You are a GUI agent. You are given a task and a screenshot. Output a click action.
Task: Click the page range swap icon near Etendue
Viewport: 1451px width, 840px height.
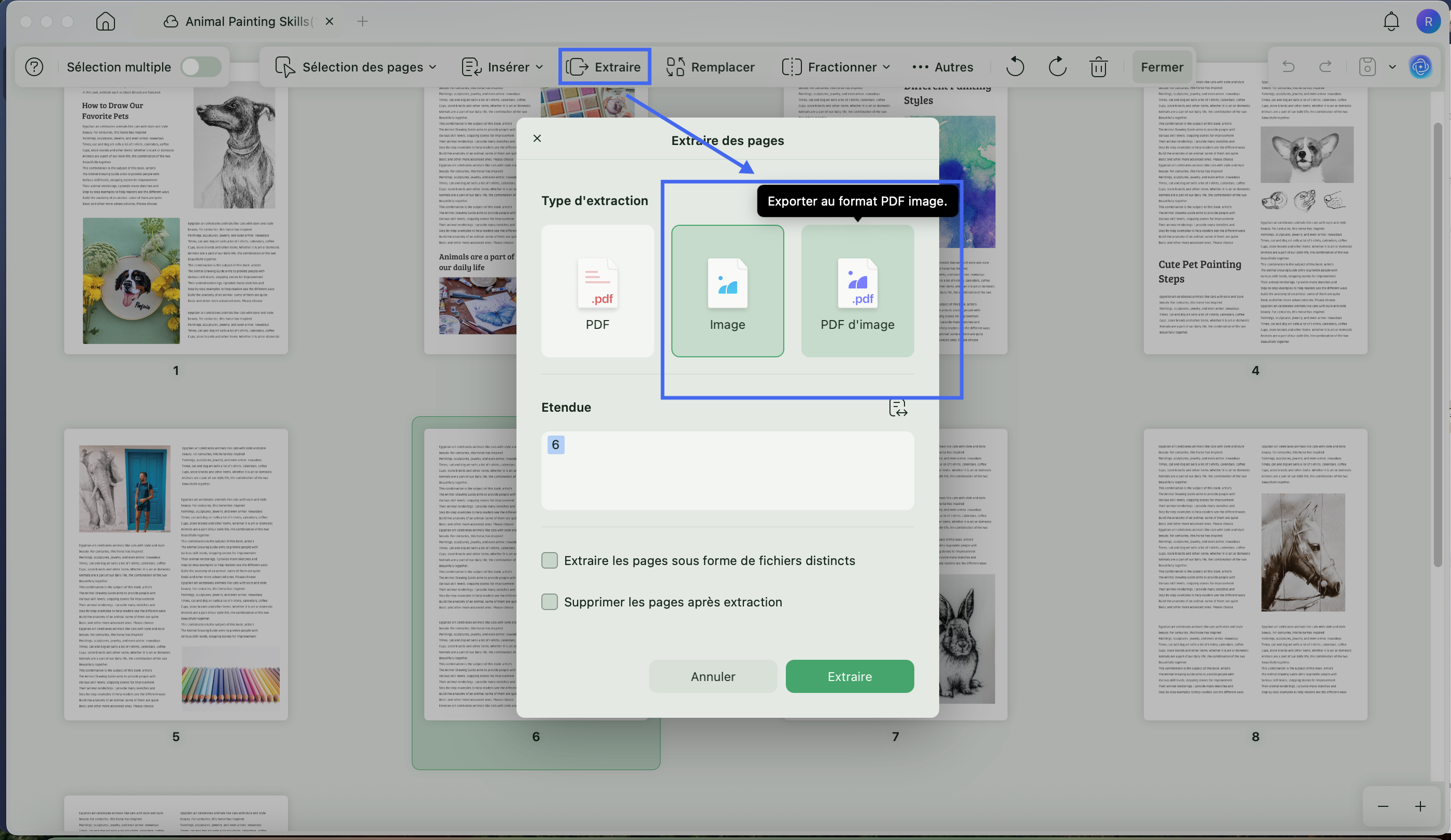[x=898, y=408]
